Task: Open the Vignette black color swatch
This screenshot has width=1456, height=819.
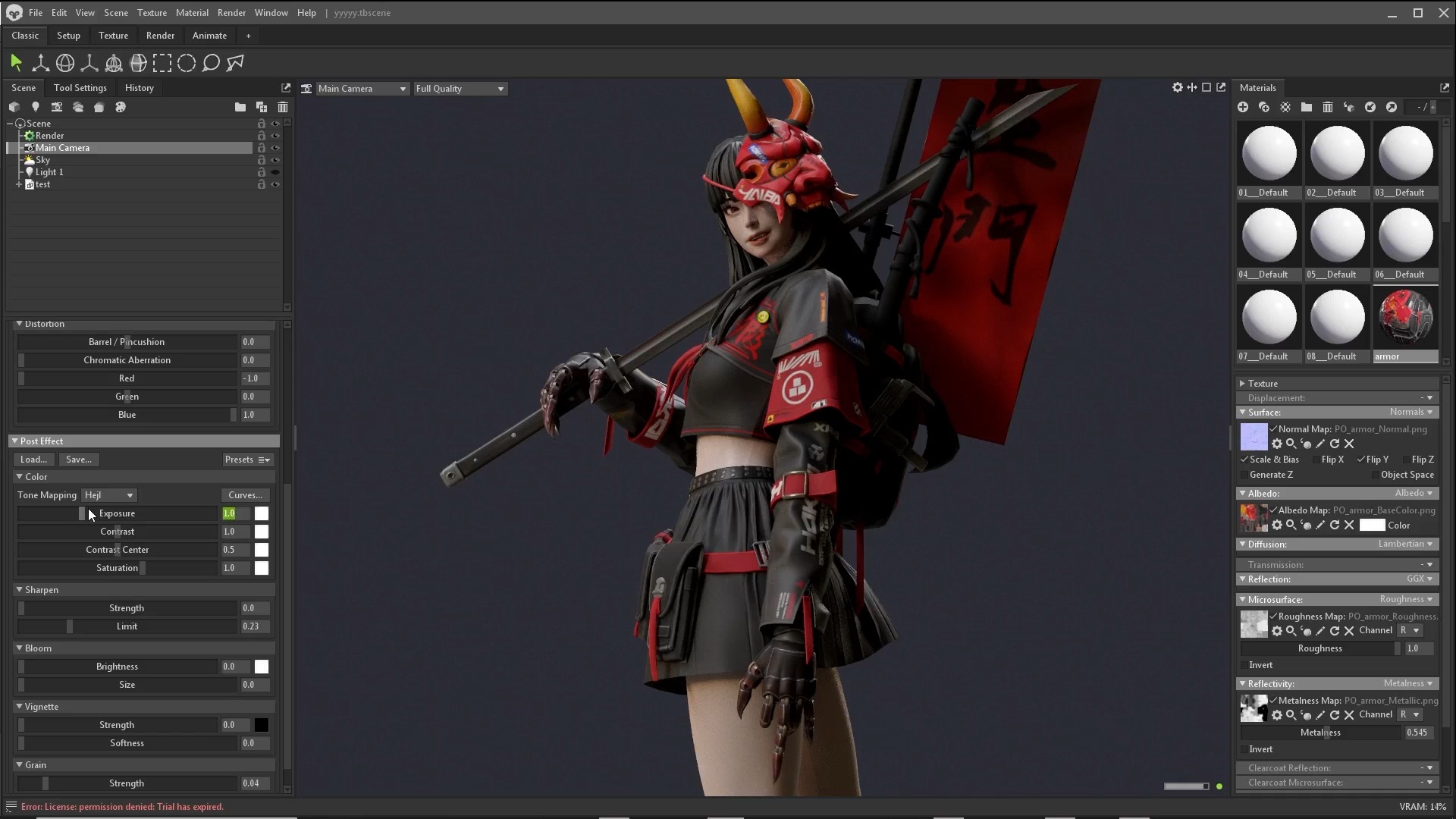Action: (x=262, y=725)
